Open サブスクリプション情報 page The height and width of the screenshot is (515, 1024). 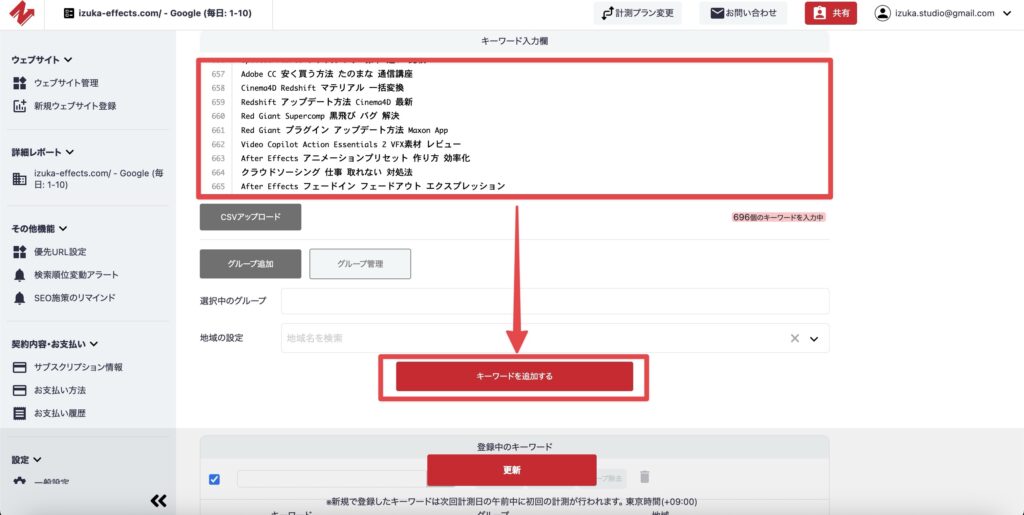point(78,367)
